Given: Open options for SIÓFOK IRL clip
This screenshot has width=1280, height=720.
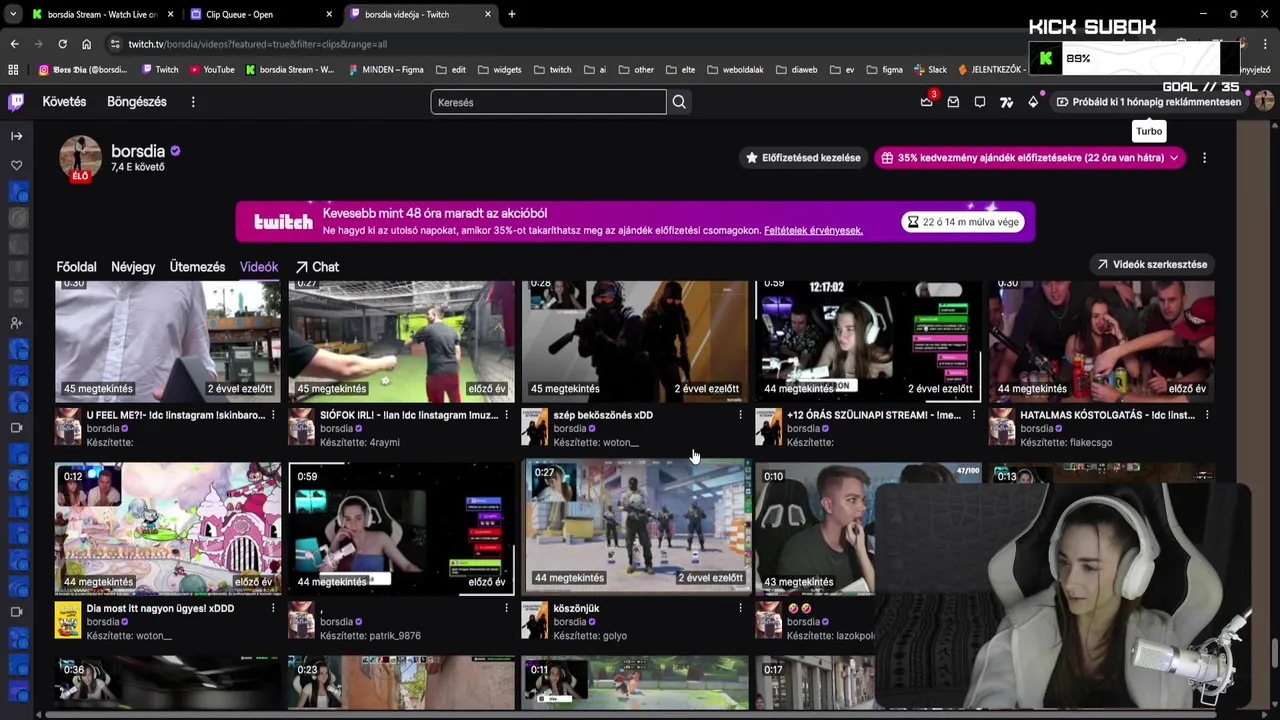Looking at the screenshot, I should 506,415.
